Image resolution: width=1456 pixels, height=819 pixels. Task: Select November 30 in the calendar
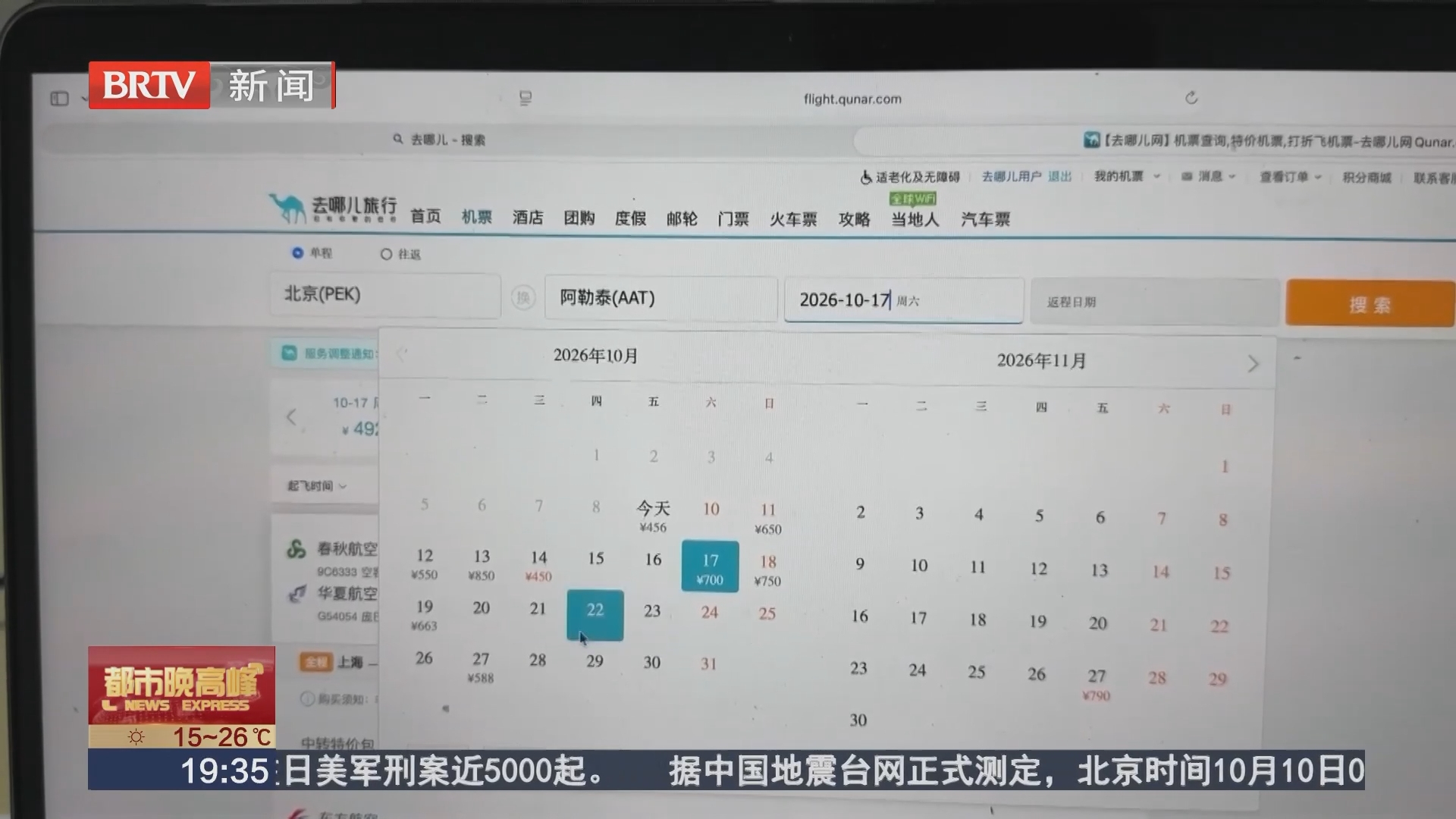858,720
